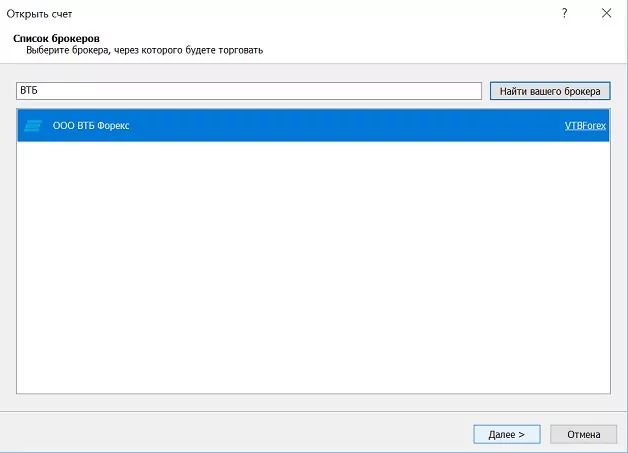Image resolution: width=628 pixels, height=453 pixels.
Task: Proceed with the Далее > button
Action: [x=507, y=434]
